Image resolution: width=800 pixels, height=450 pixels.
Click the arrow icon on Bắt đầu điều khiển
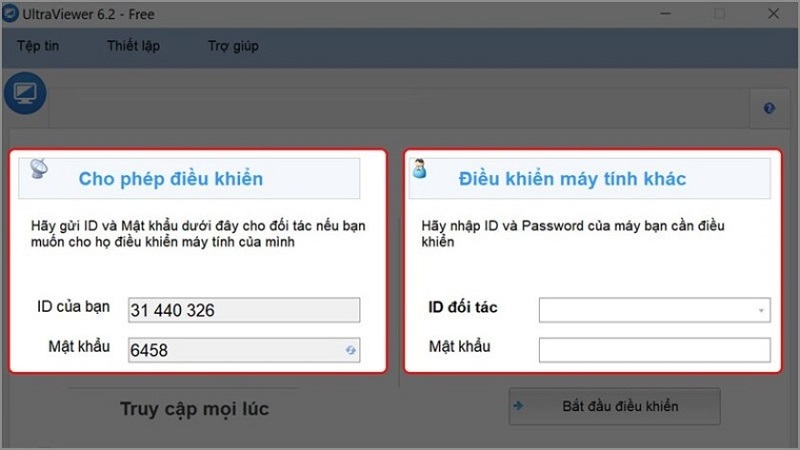coord(519,406)
